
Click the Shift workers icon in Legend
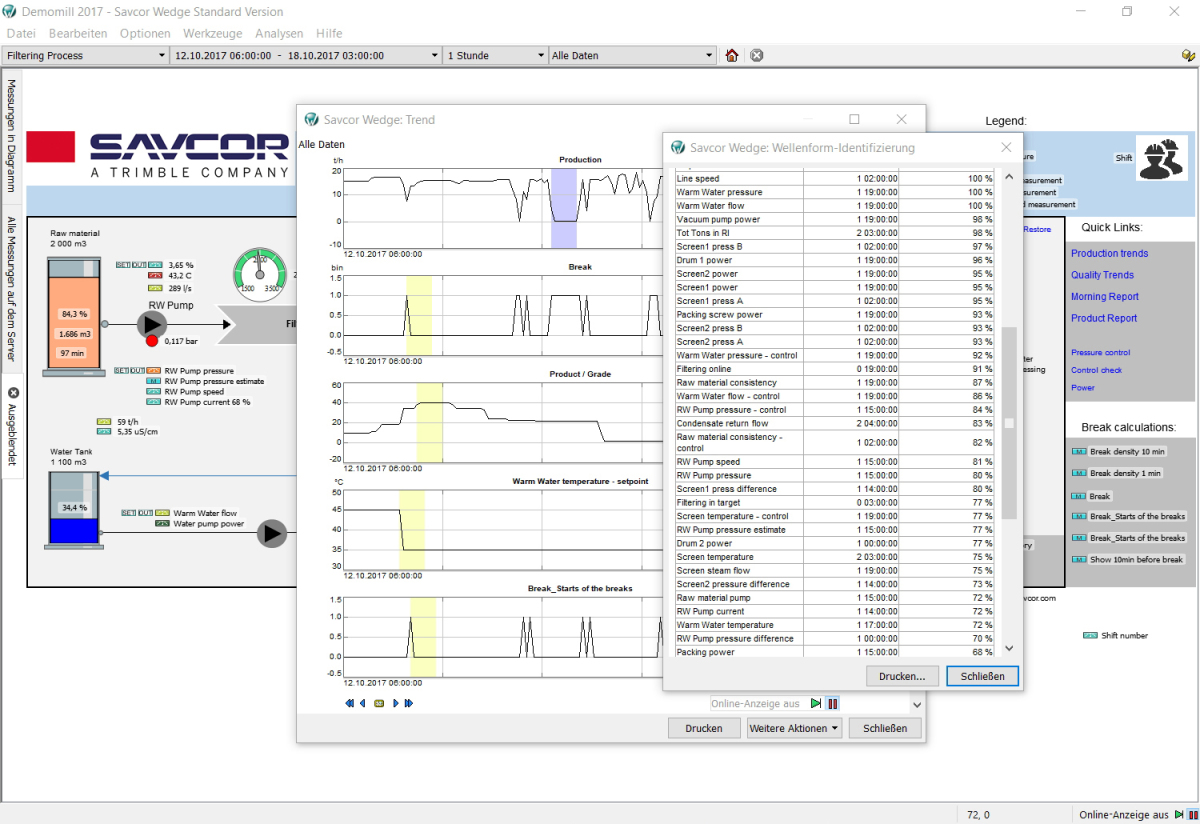[x=1161, y=159]
